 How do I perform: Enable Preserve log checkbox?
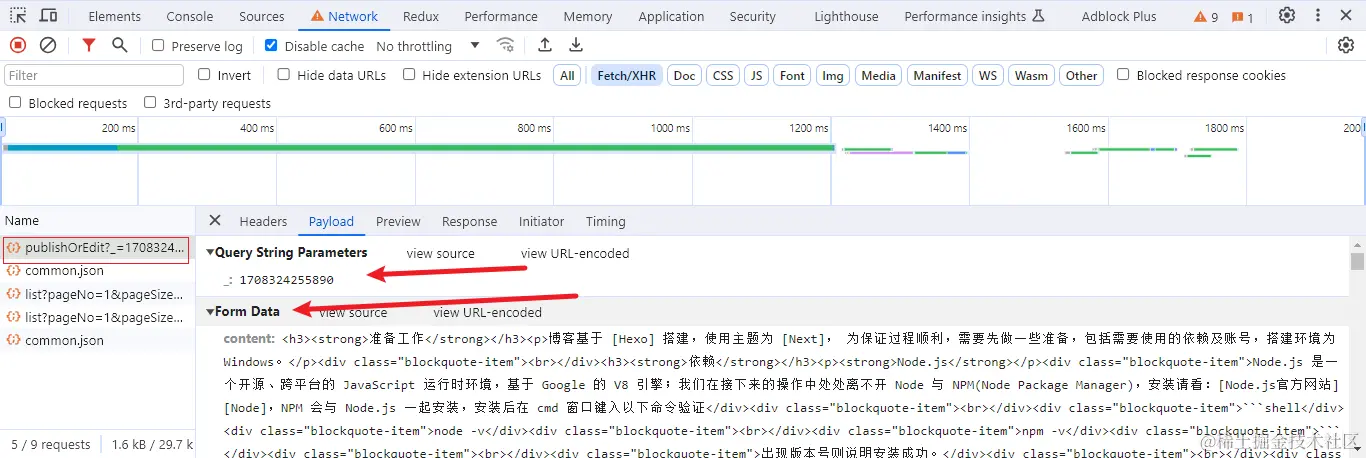point(158,46)
